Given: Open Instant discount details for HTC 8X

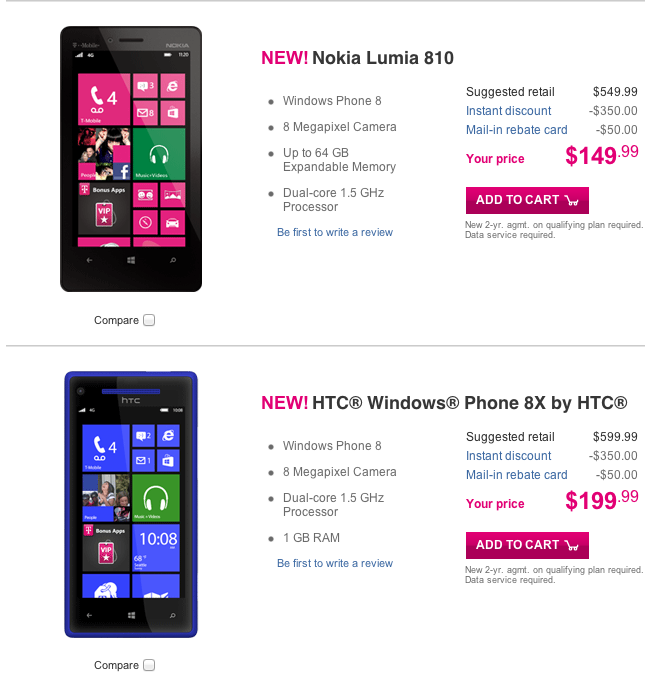Looking at the screenshot, I should coord(508,456).
